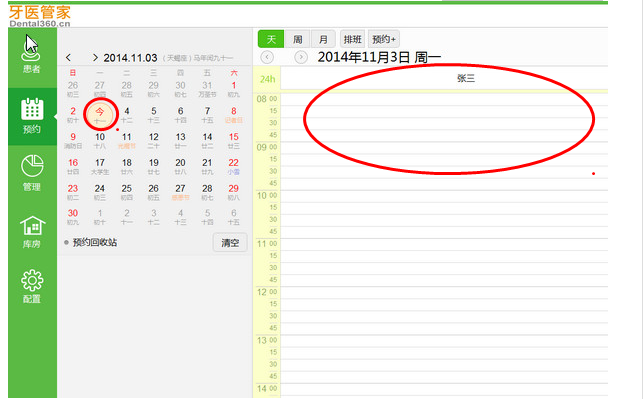Go to previous day with circled left arrow
This screenshot has height=399, width=644.
(267, 57)
